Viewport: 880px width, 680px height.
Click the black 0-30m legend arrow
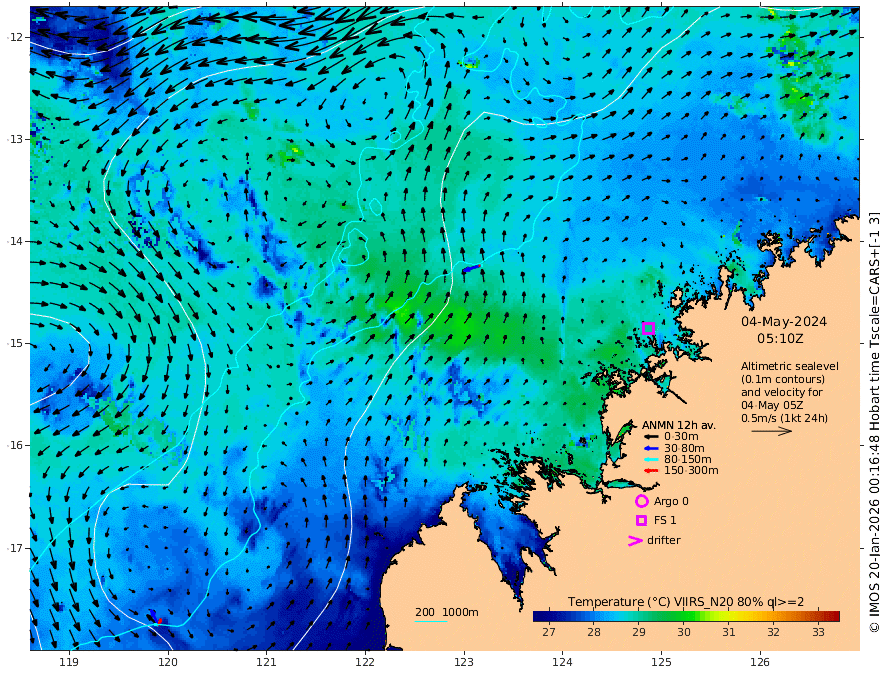tap(651, 437)
